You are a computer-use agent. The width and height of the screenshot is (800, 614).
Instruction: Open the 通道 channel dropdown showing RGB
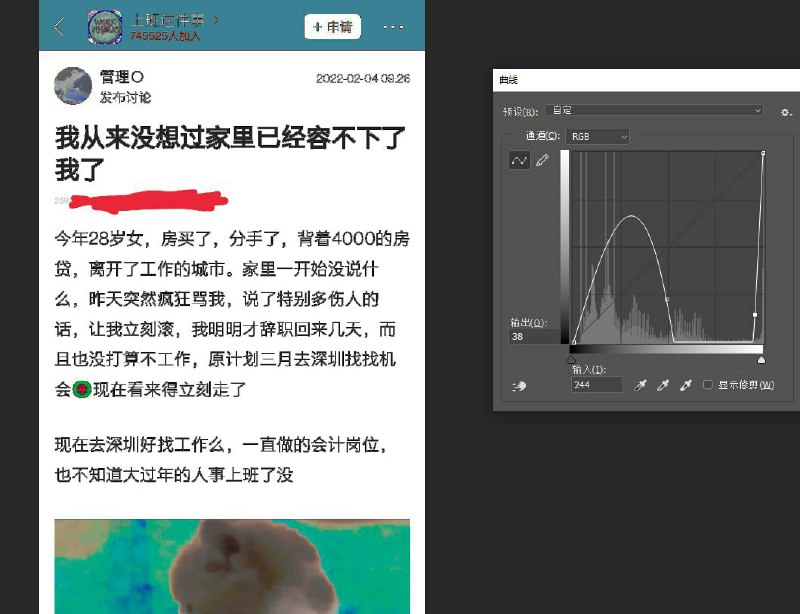pos(597,134)
